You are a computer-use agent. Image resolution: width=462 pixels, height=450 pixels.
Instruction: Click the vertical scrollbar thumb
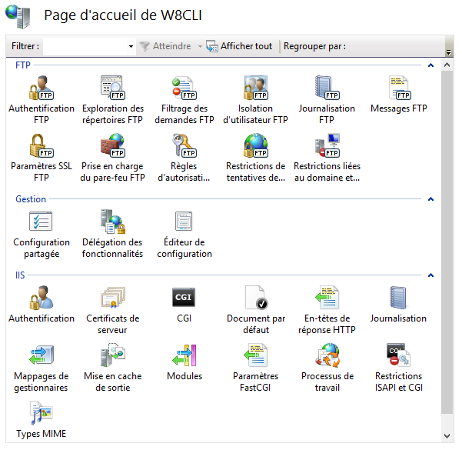coord(447,243)
